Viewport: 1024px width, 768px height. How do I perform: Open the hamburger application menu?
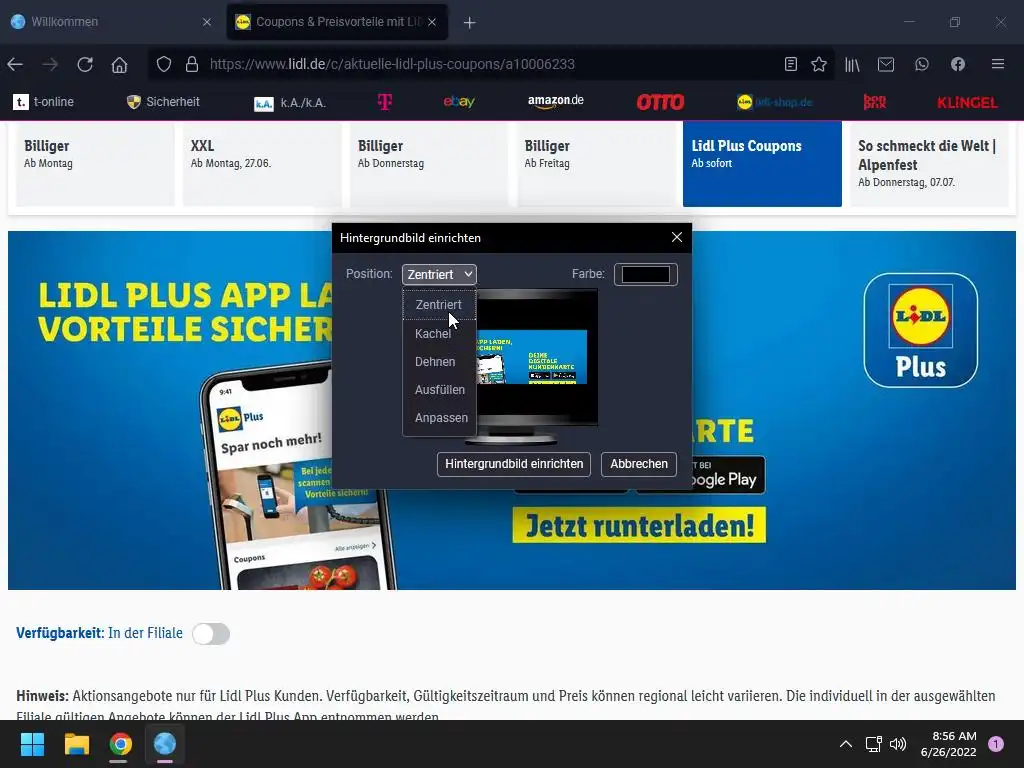pos(998,64)
